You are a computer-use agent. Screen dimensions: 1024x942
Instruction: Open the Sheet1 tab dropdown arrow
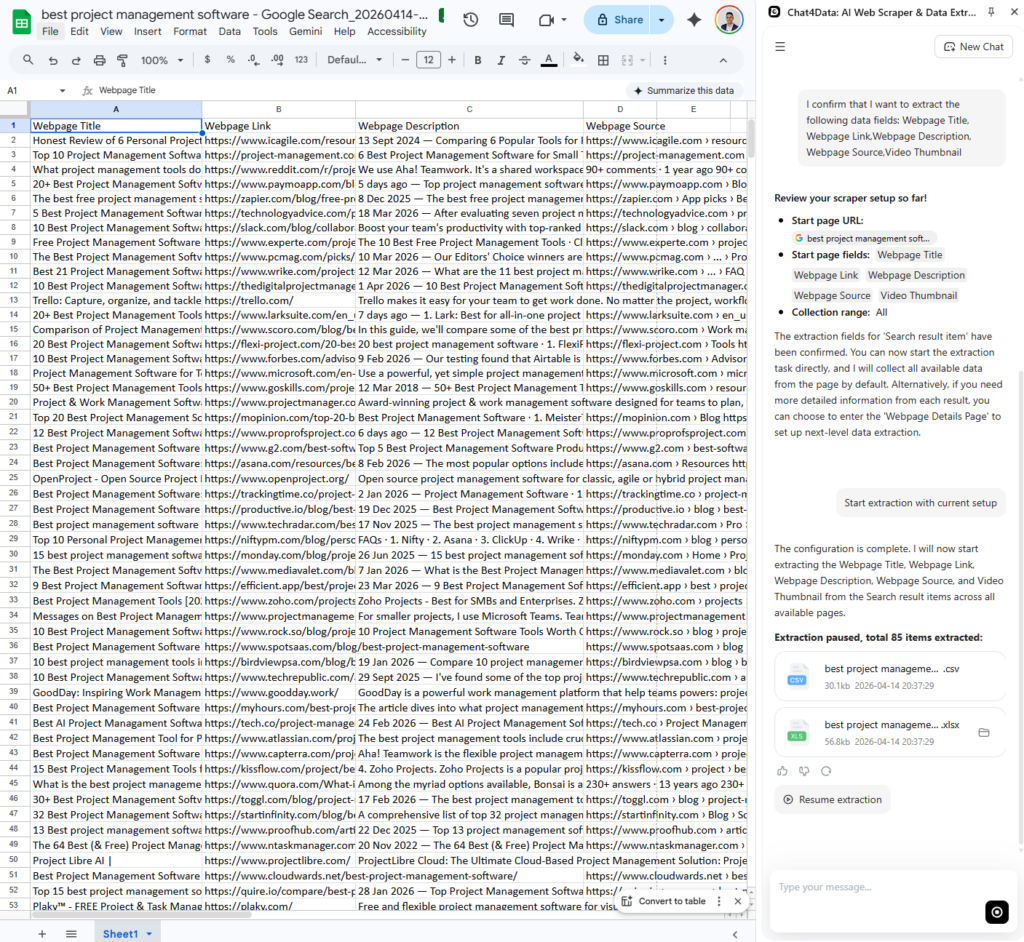tap(149, 934)
